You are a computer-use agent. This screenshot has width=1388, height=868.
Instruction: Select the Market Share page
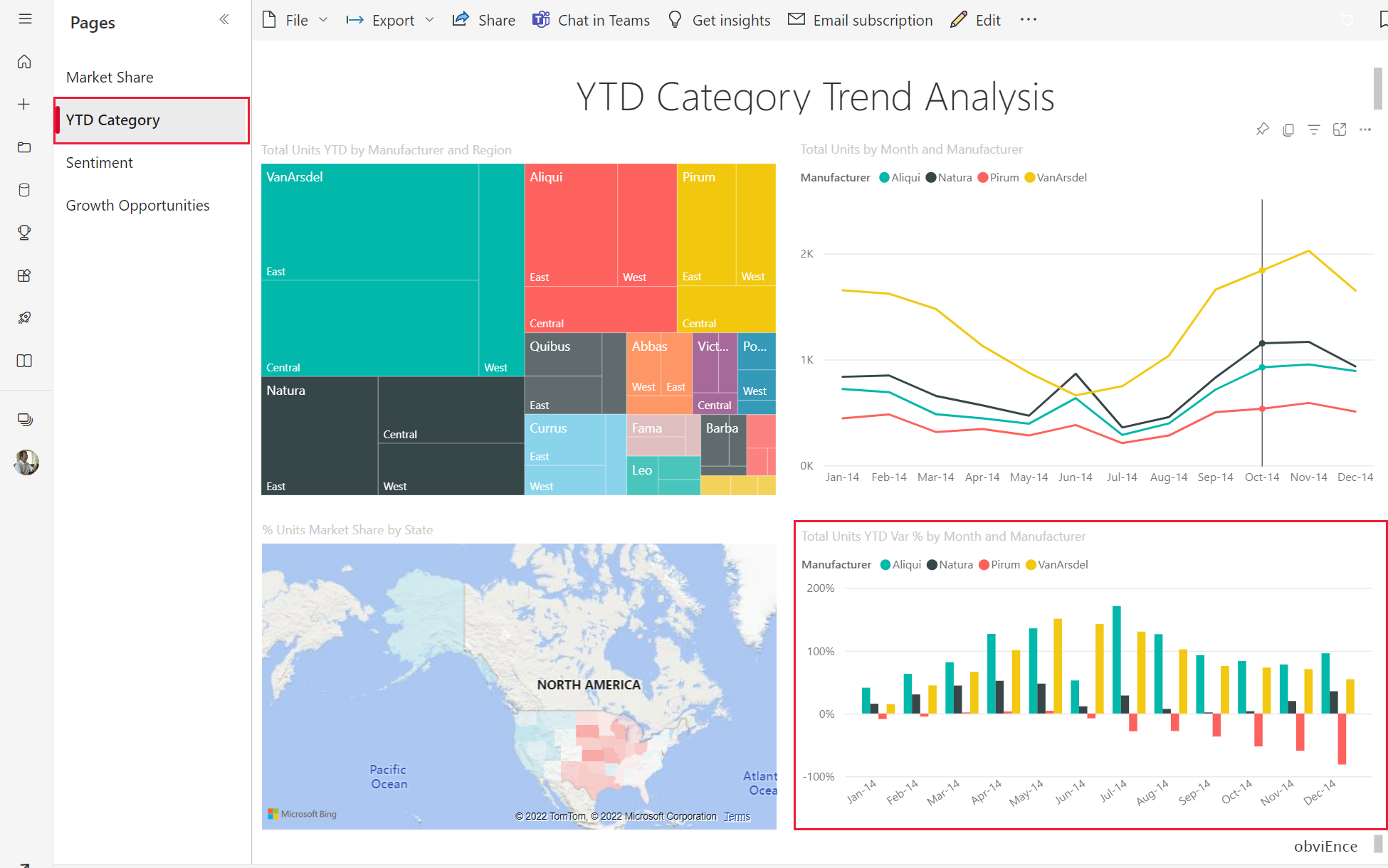(110, 76)
